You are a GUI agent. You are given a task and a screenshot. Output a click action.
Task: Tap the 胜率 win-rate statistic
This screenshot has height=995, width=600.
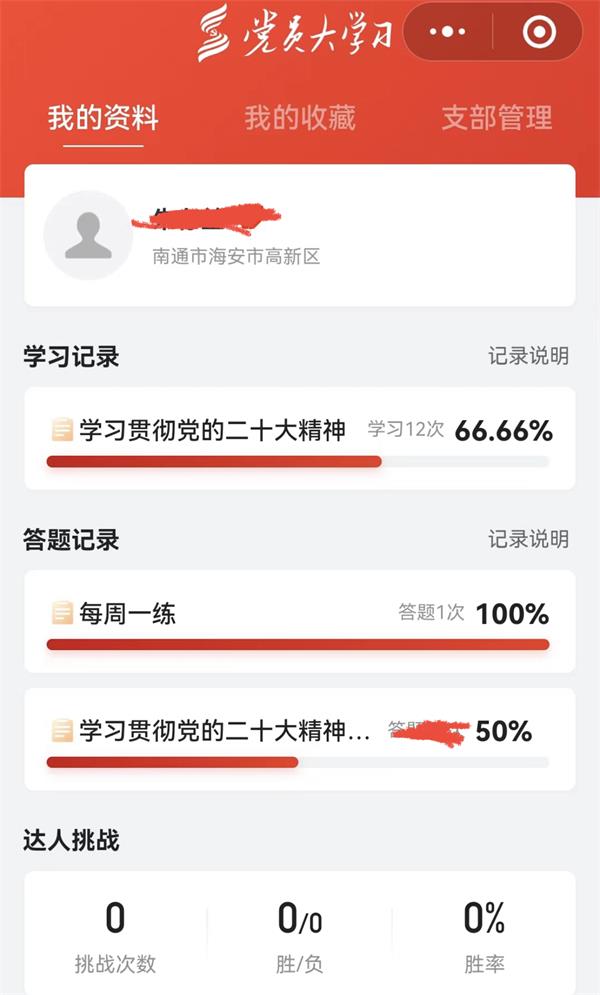pyautogui.click(x=484, y=935)
